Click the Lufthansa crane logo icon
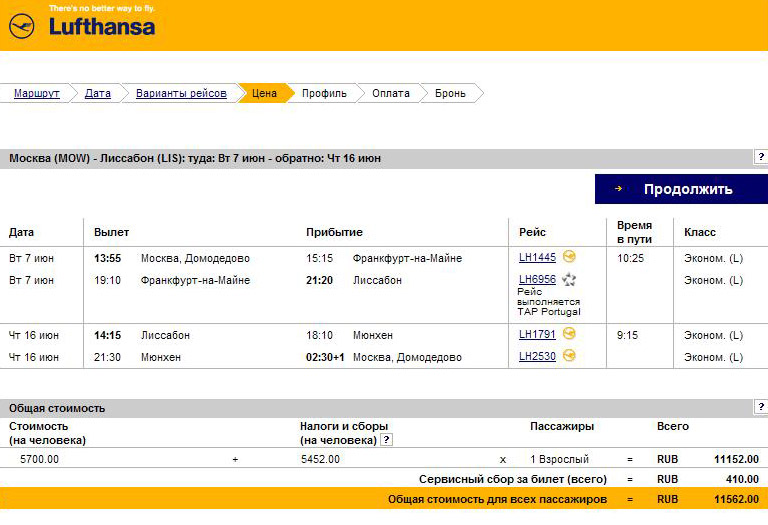Image resolution: width=768 pixels, height=525 pixels. (22, 26)
